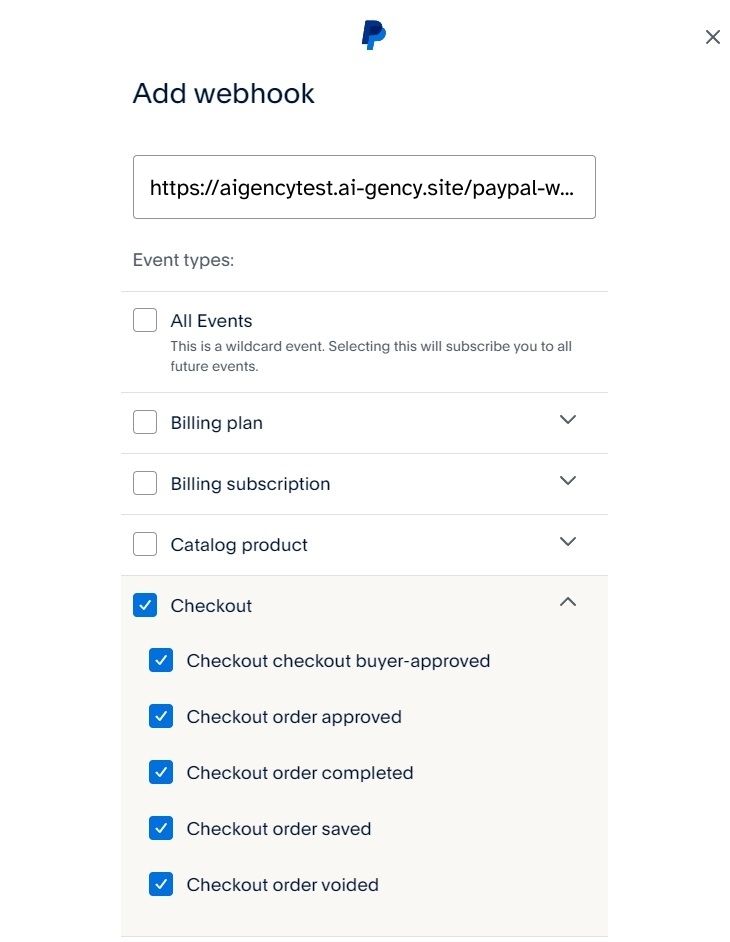Viewport: 730px width, 942px height.
Task: Collapse the Checkout section chevron
Action: (x=568, y=602)
